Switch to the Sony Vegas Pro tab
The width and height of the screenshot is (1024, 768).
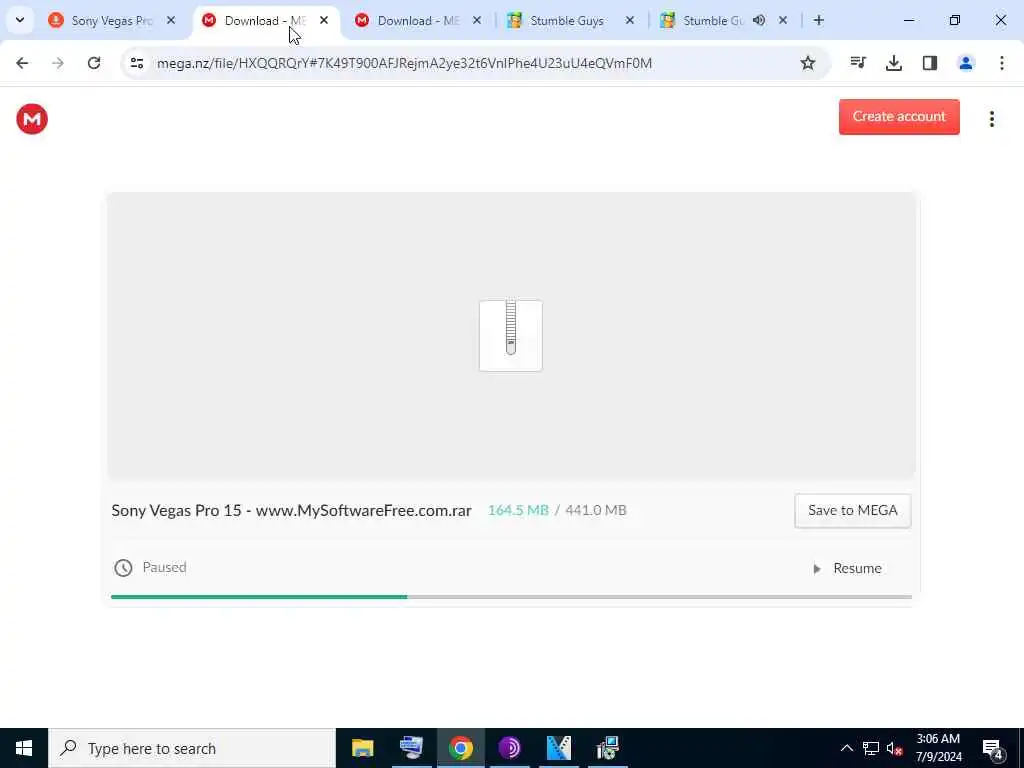pyautogui.click(x=111, y=20)
